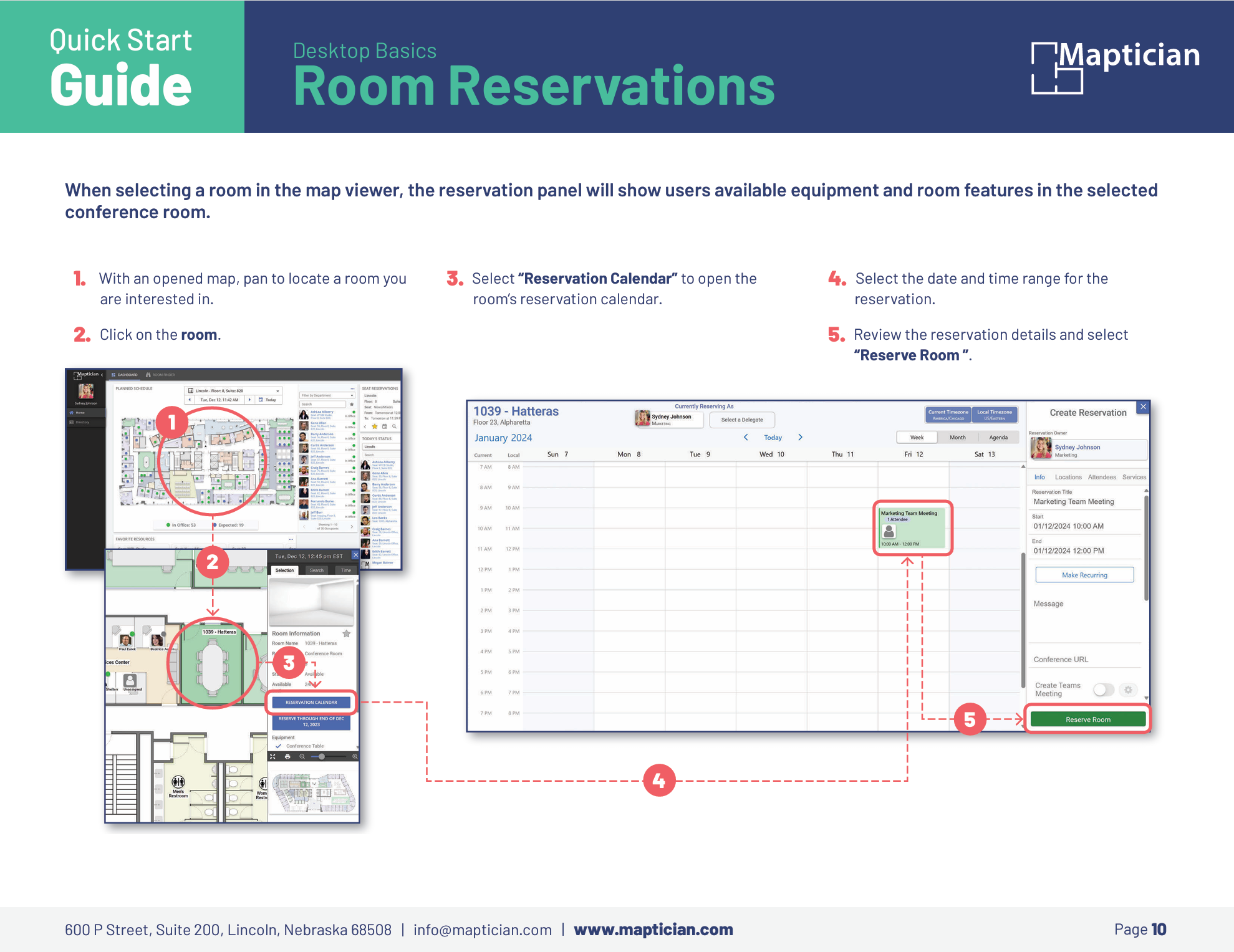The width and height of the screenshot is (1234, 952).
Task: Click the back chevron in Seat Reservations panel
Action: [x=365, y=426]
